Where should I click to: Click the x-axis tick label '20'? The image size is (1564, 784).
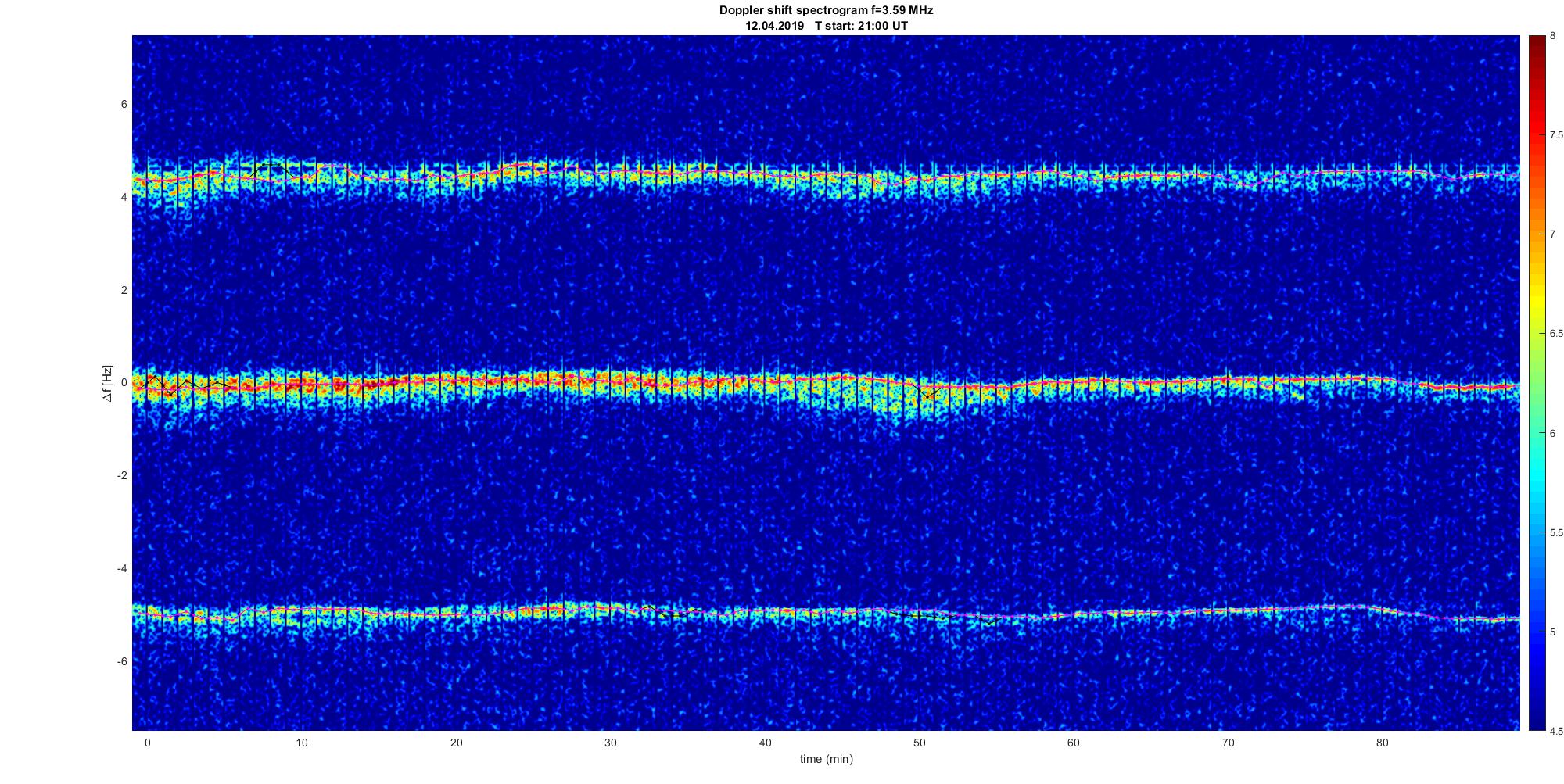pyautogui.click(x=456, y=743)
